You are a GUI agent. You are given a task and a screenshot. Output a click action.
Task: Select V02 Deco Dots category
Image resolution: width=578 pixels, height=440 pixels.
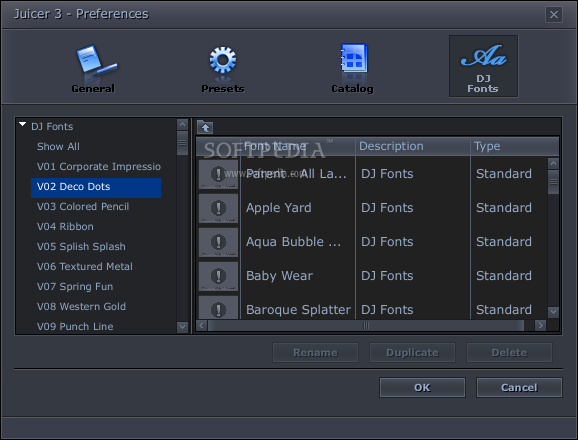pos(96,187)
